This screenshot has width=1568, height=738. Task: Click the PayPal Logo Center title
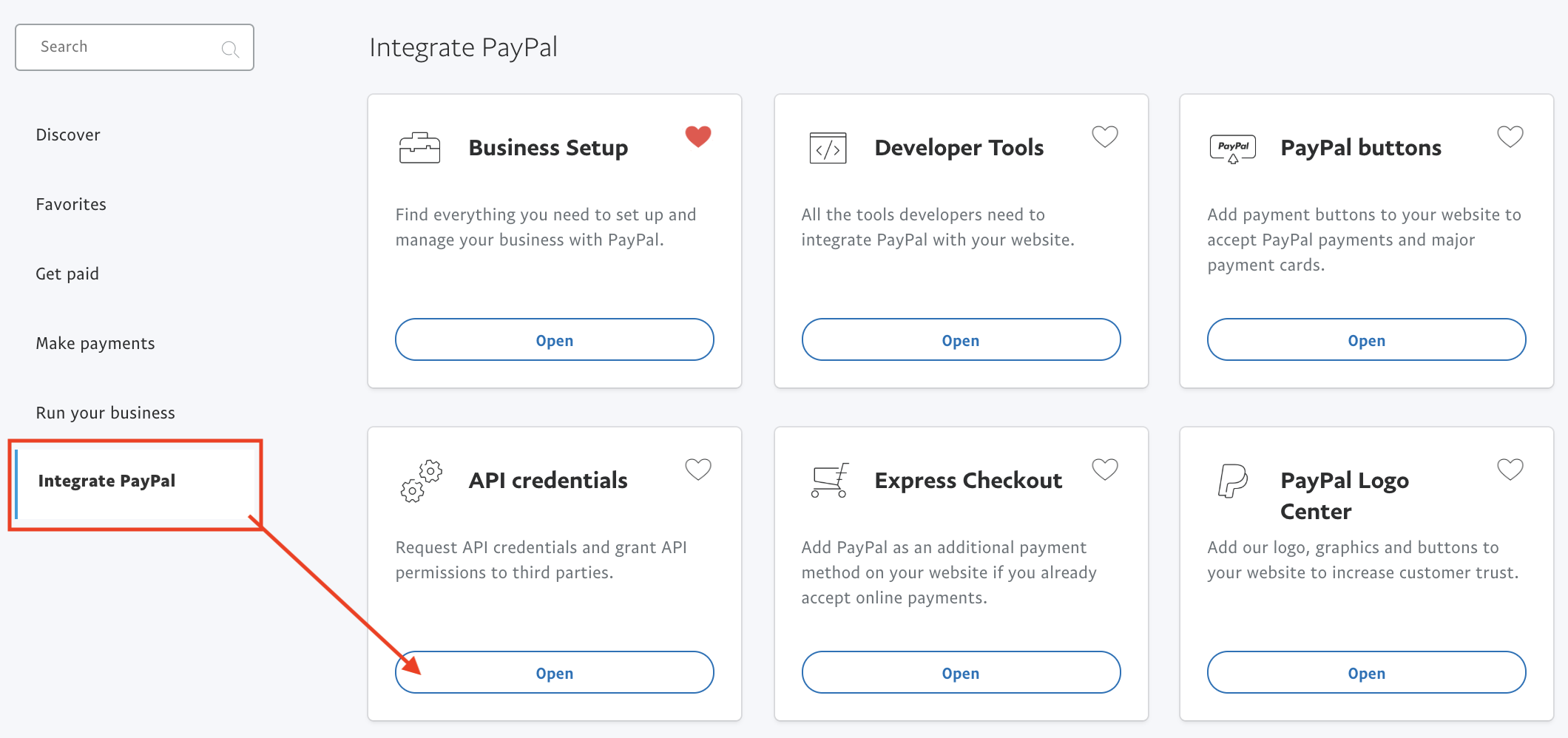click(1345, 496)
